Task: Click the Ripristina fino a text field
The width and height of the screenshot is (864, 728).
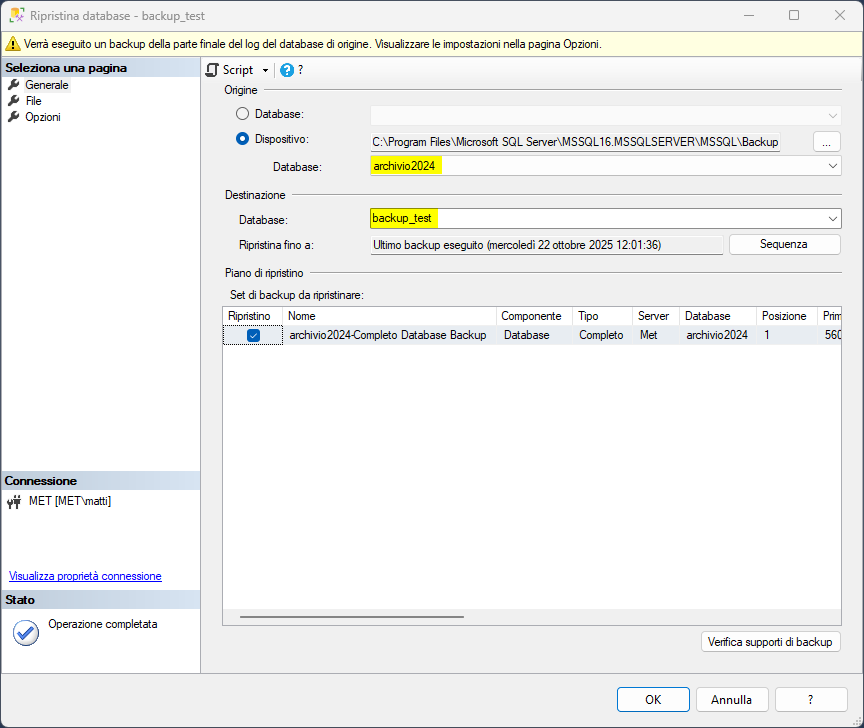Action: pyautogui.click(x=547, y=245)
